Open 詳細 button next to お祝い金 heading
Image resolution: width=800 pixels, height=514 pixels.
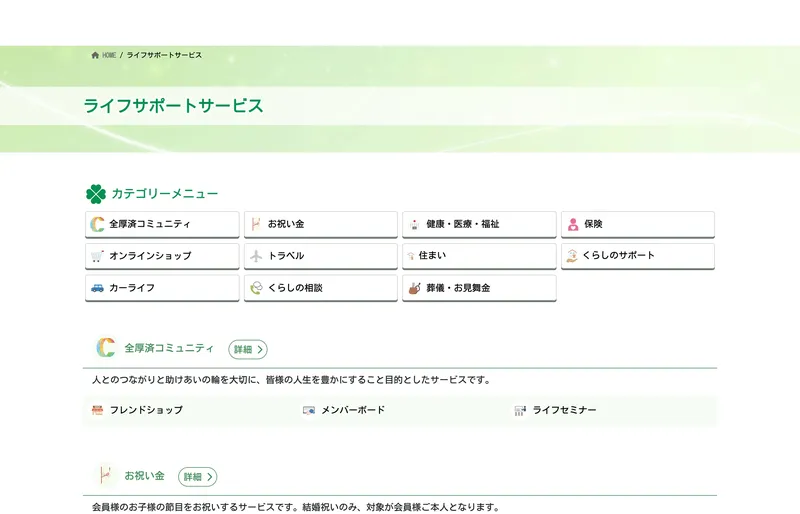197,477
